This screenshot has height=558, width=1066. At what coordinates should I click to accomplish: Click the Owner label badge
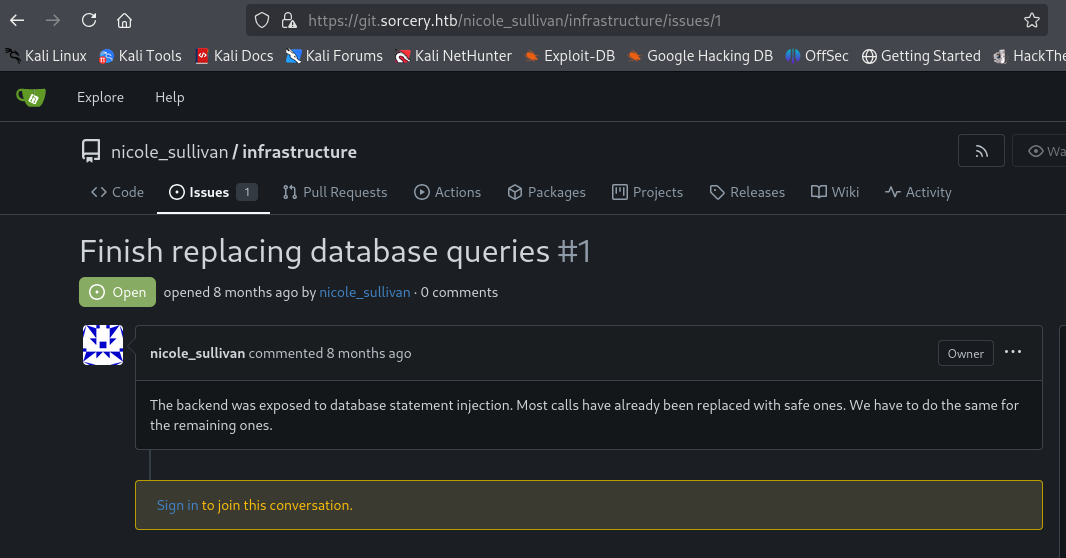point(965,353)
